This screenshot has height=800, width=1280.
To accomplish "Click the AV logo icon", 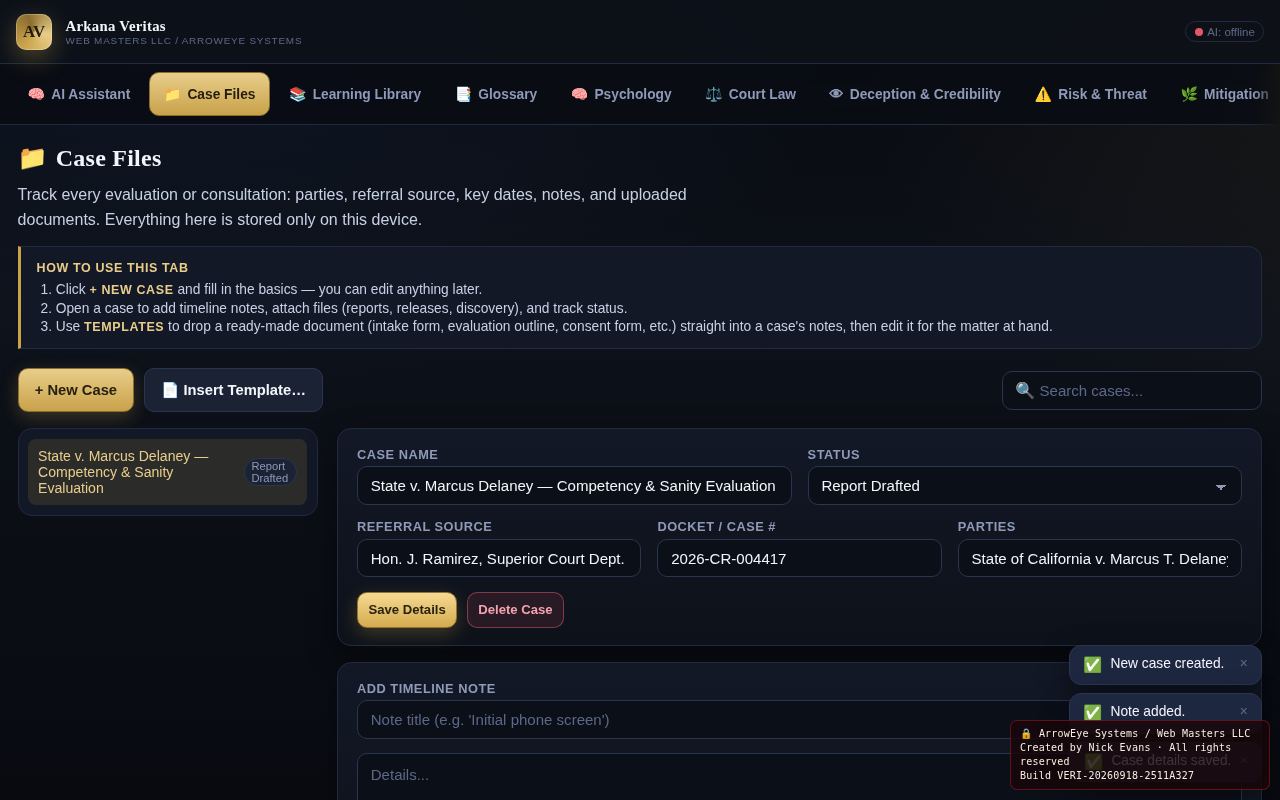I will point(34,32).
